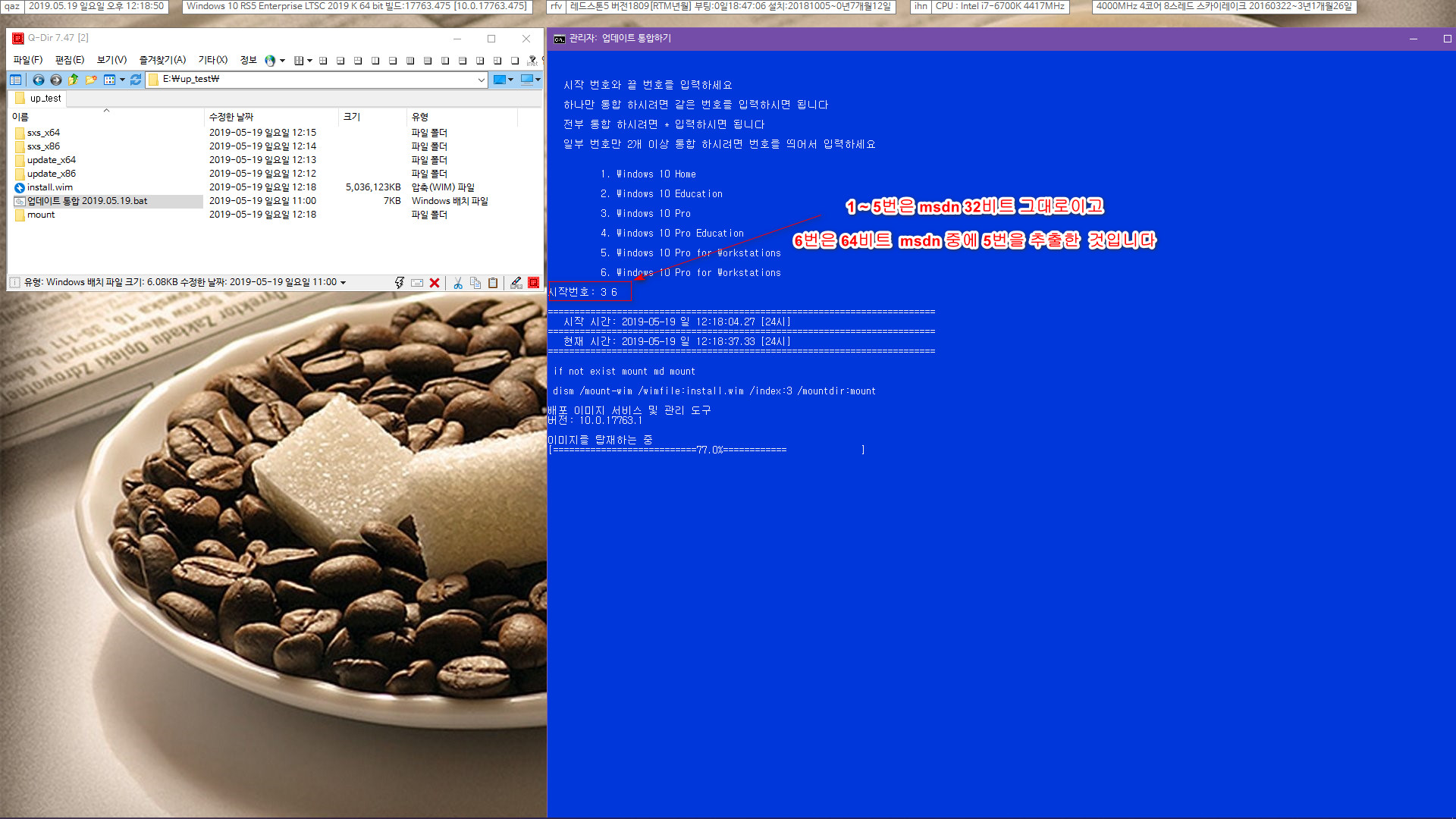Screen dimensions: 1456x819
Task: Open the dropdown arrow beside globe icon
Action: click(x=282, y=61)
